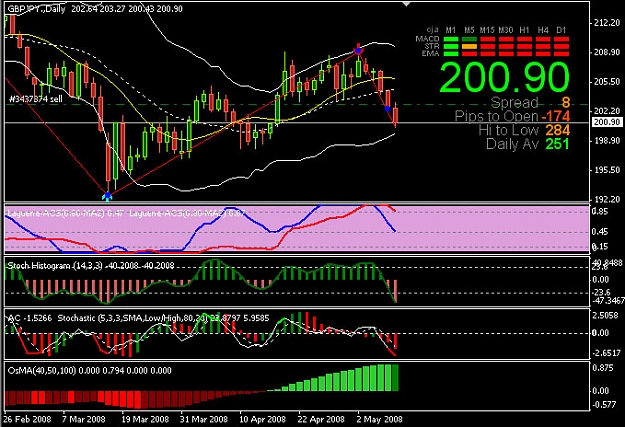Click the 198.90 price axis label

tap(607, 141)
